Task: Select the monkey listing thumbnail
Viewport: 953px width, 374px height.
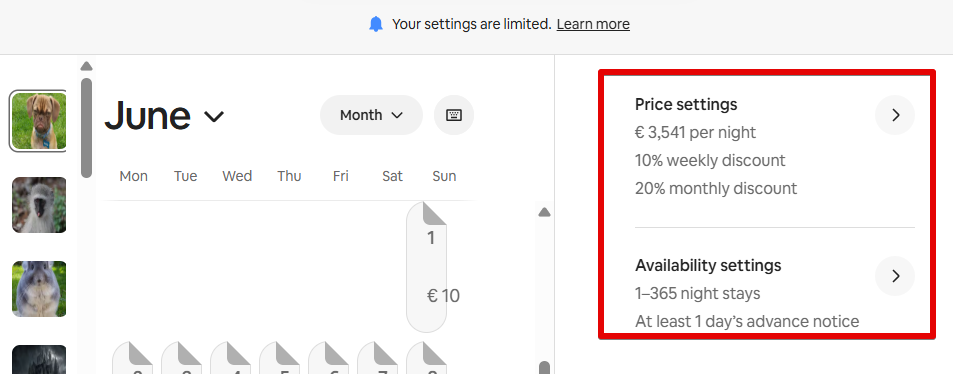Action: pyautogui.click(x=39, y=205)
